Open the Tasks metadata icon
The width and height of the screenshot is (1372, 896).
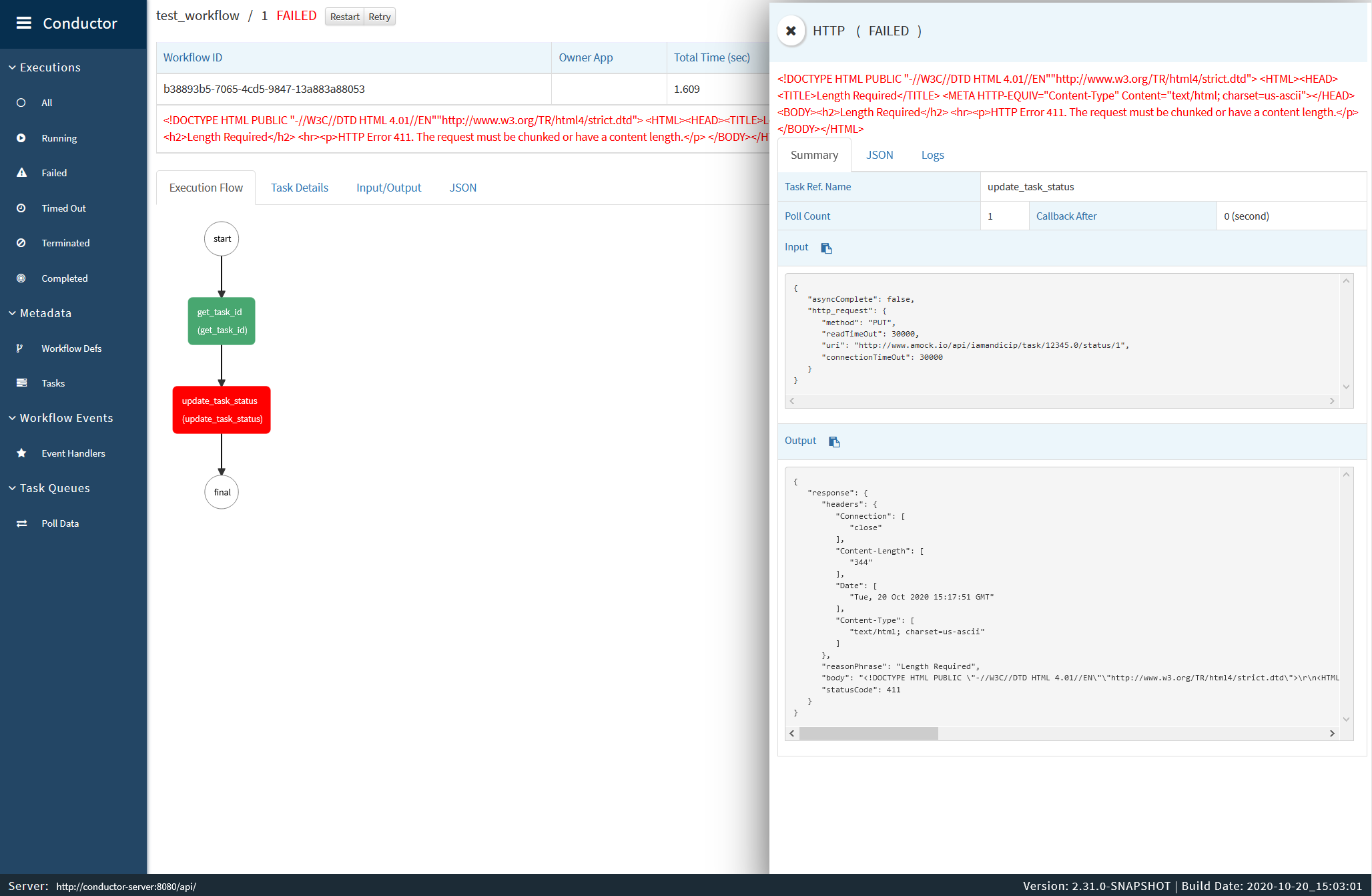click(x=22, y=383)
